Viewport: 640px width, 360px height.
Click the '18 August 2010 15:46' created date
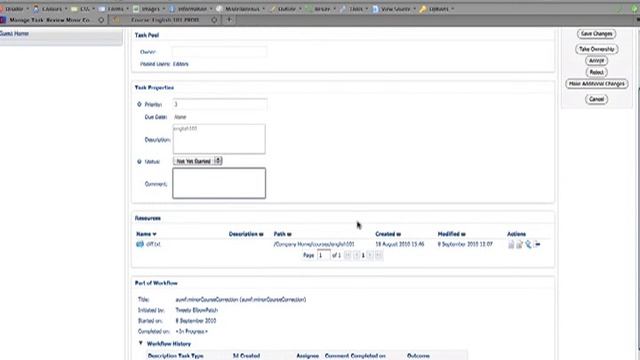pyautogui.click(x=400, y=244)
